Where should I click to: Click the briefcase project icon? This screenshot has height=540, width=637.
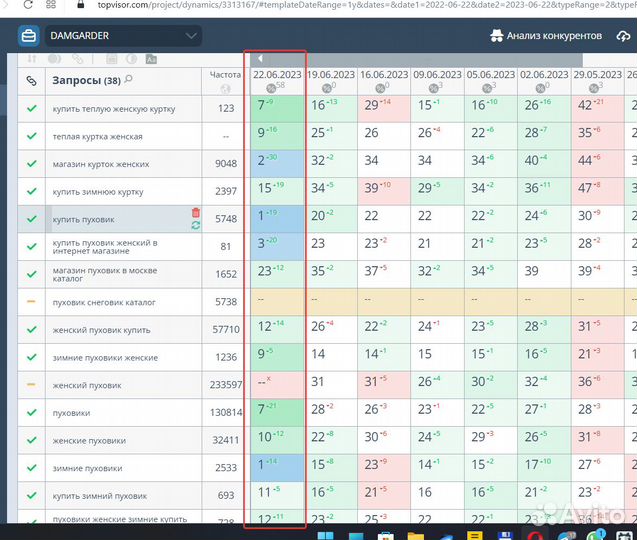29,36
